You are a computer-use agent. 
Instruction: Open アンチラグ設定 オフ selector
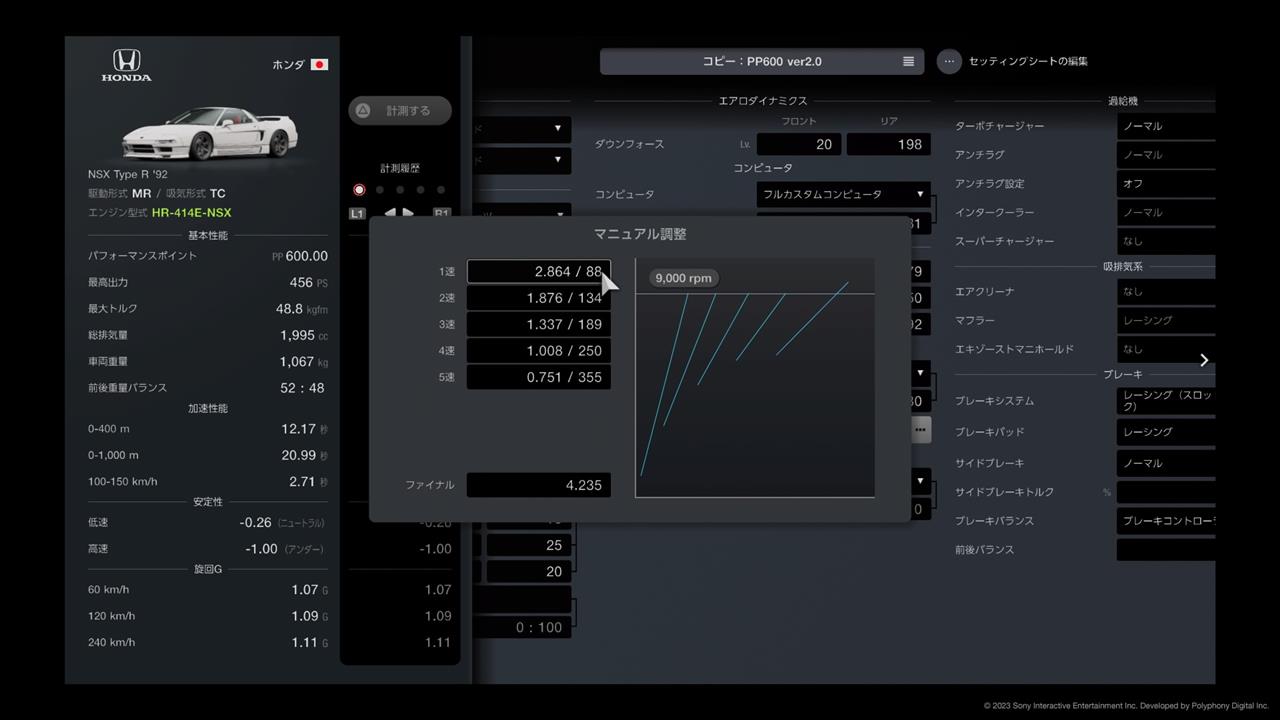[1166, 184]
